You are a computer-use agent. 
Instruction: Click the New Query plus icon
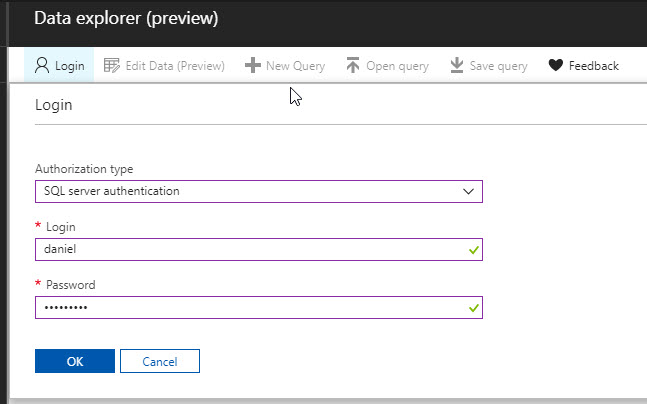click(253, 66)
